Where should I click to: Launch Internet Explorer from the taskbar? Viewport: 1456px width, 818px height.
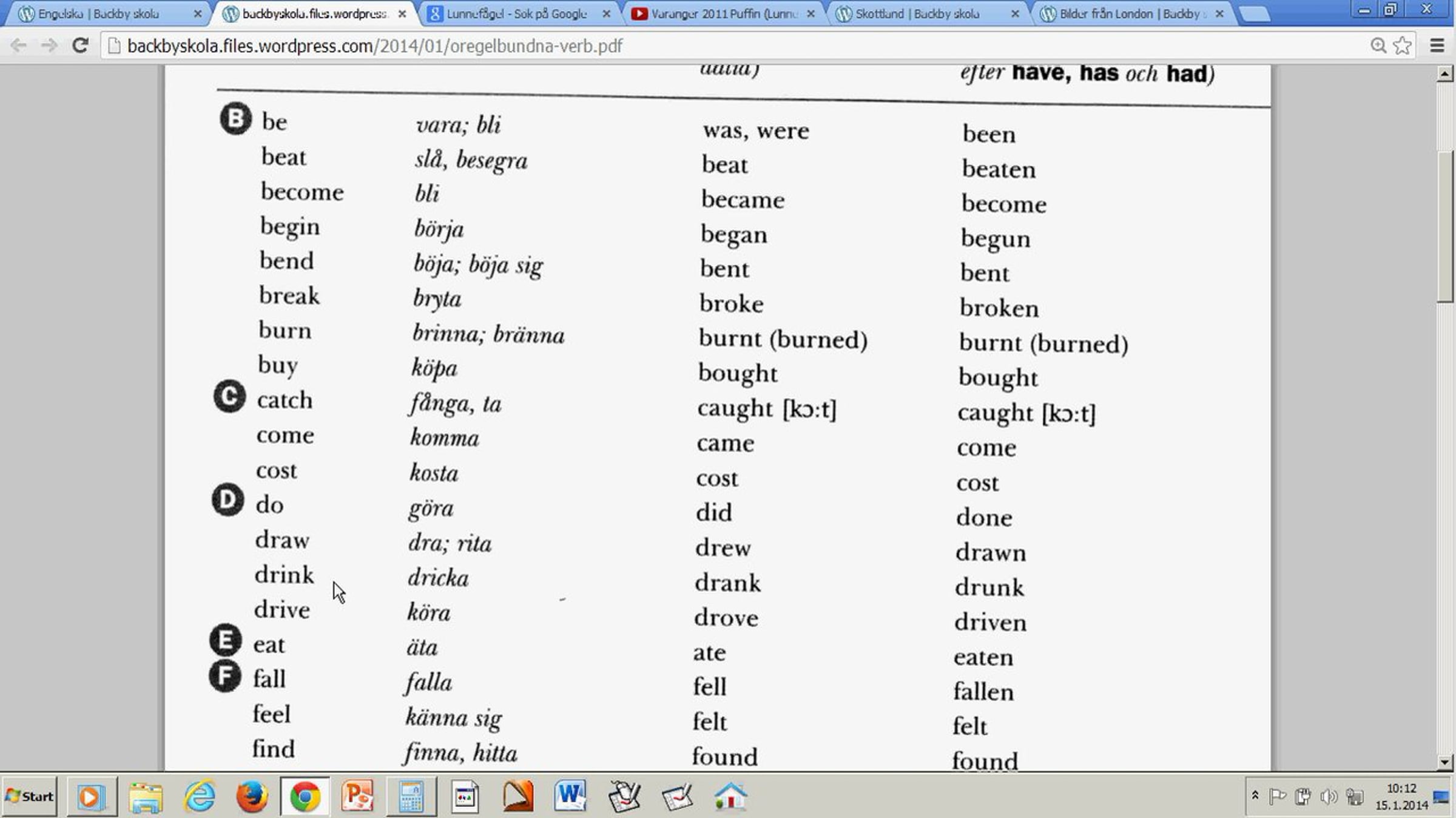pyautogui.click(x=199, y=796)
